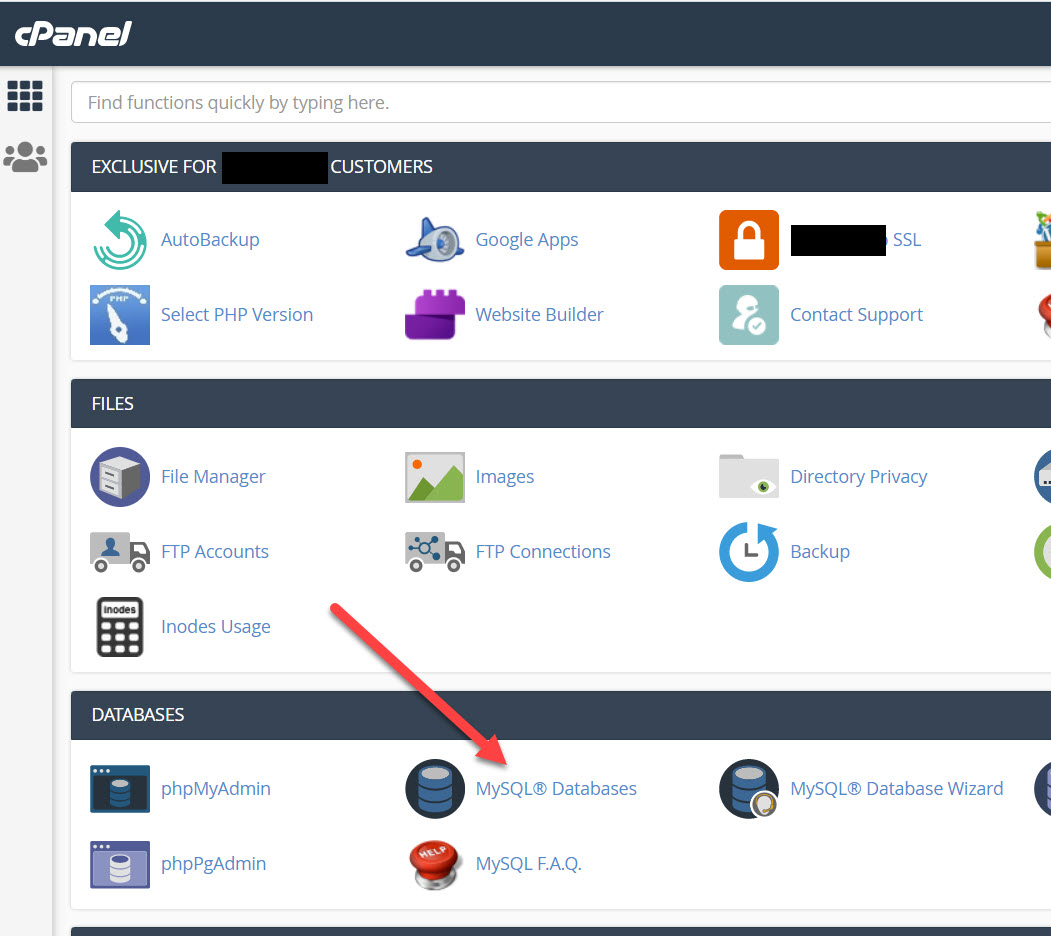
Task: Click the Directory Privacy folder icon
Action: [749, 477]
